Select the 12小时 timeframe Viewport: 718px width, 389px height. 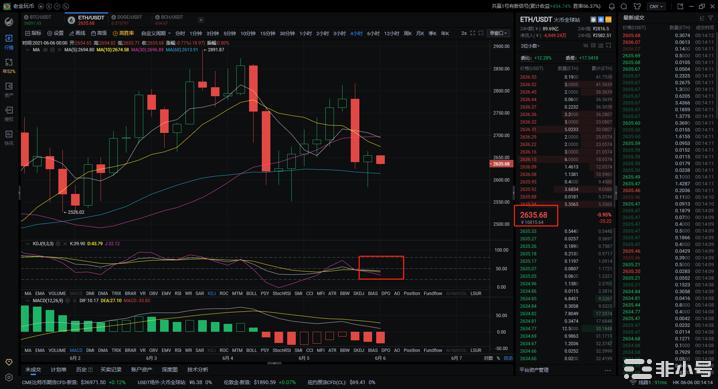point(392,33)
